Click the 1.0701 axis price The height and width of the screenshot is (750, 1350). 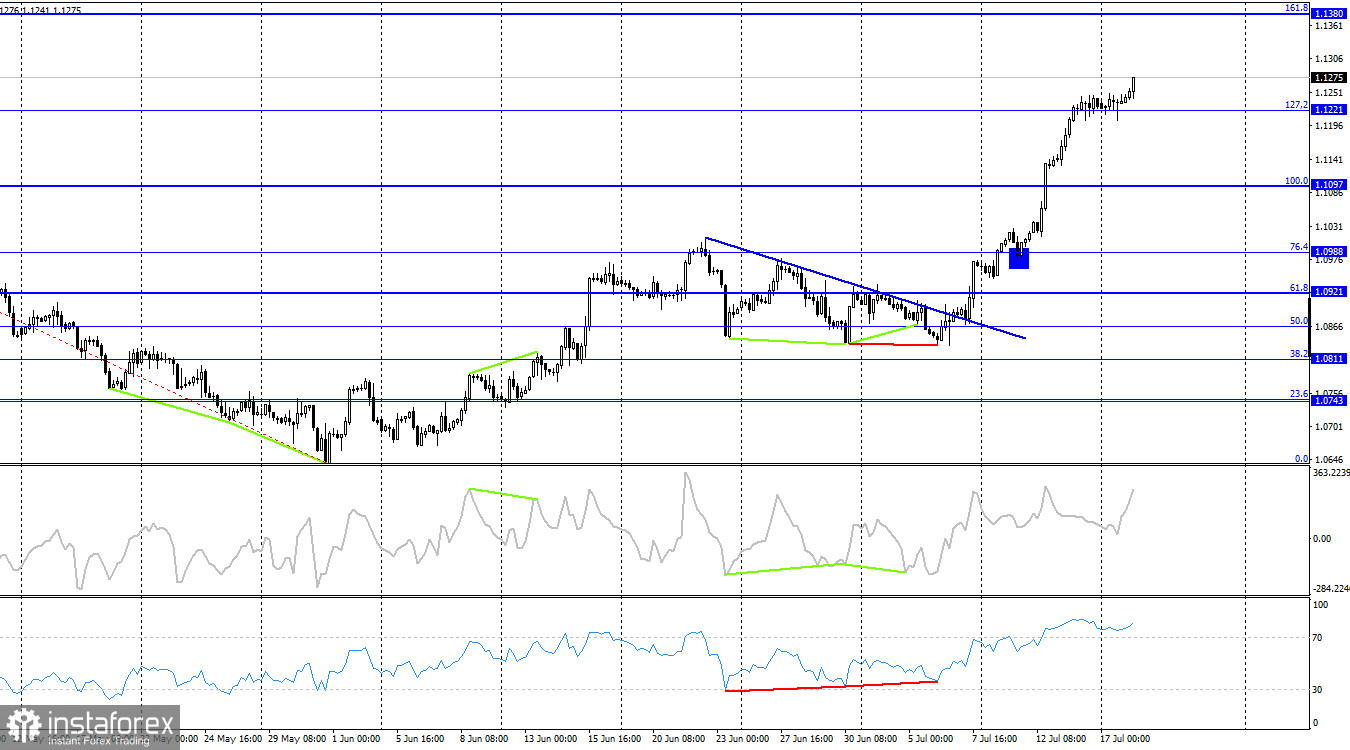(x=1330, y=427)
